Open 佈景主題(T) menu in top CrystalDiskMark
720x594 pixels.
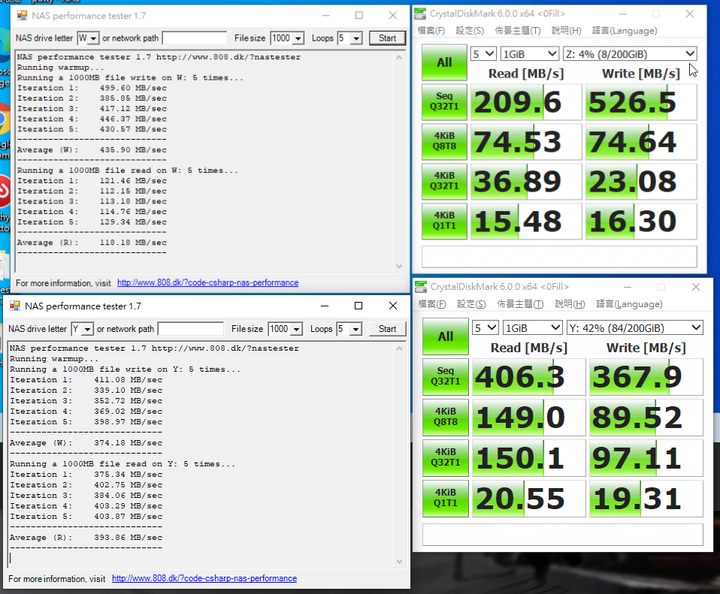[x=518, y=31]
